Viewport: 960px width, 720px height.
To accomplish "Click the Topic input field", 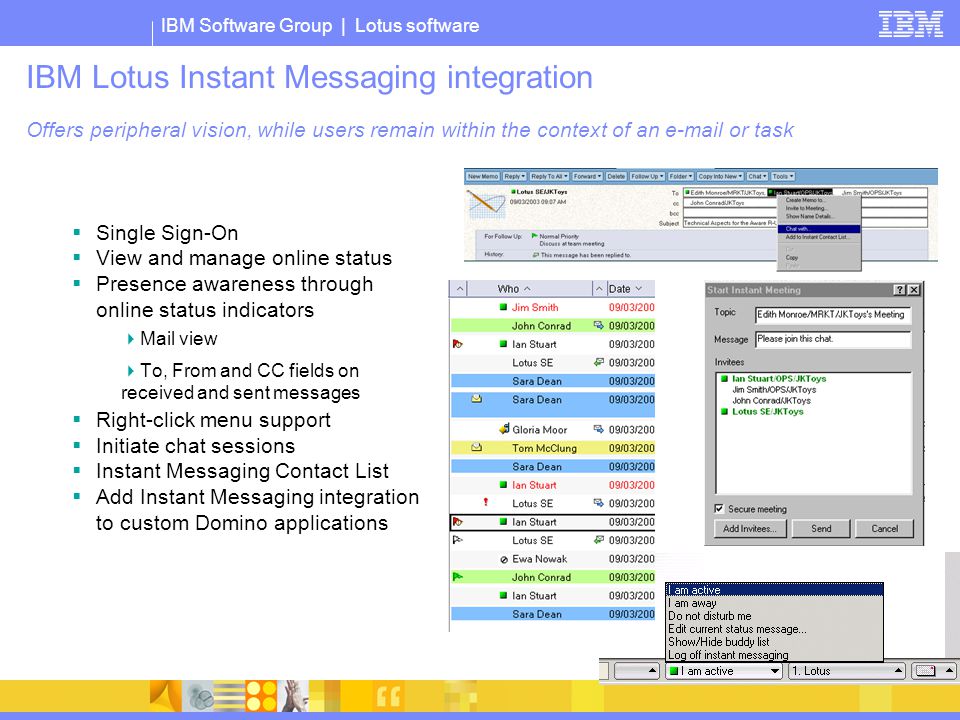I will pyautogui.click(x=833, y=315).
